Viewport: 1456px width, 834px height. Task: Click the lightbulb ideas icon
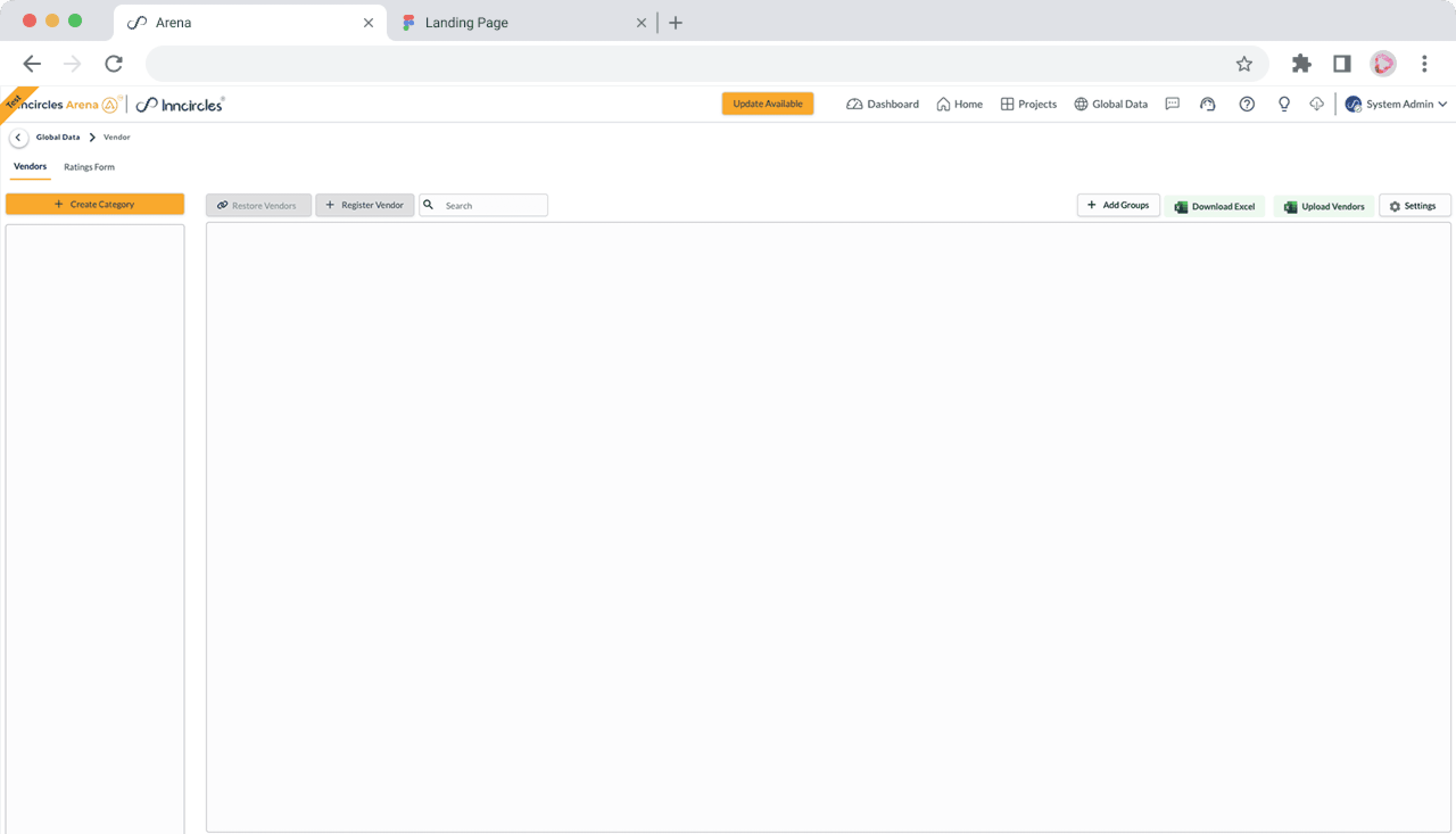tap(1283, 104)
